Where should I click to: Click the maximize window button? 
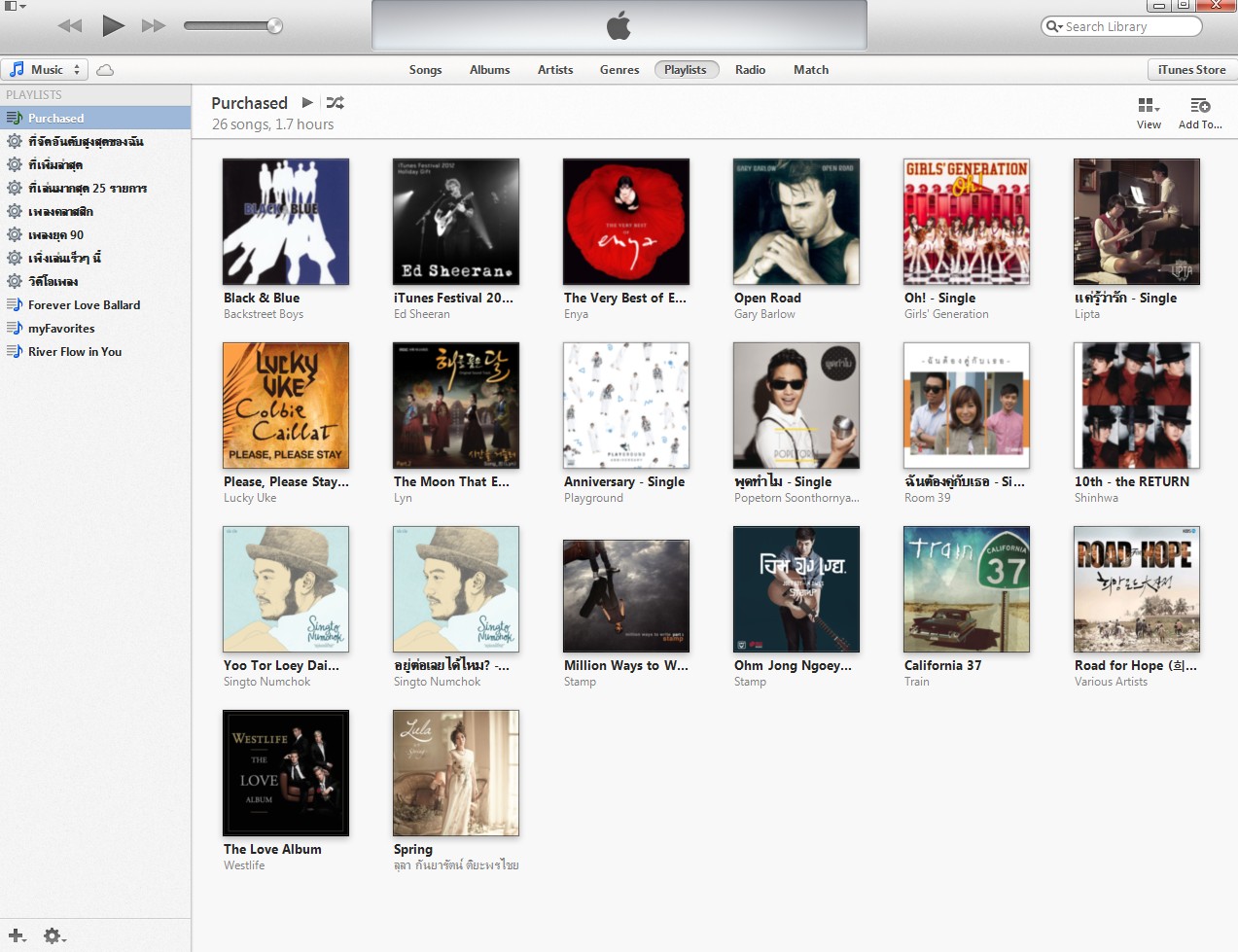tap(1184, 5)
